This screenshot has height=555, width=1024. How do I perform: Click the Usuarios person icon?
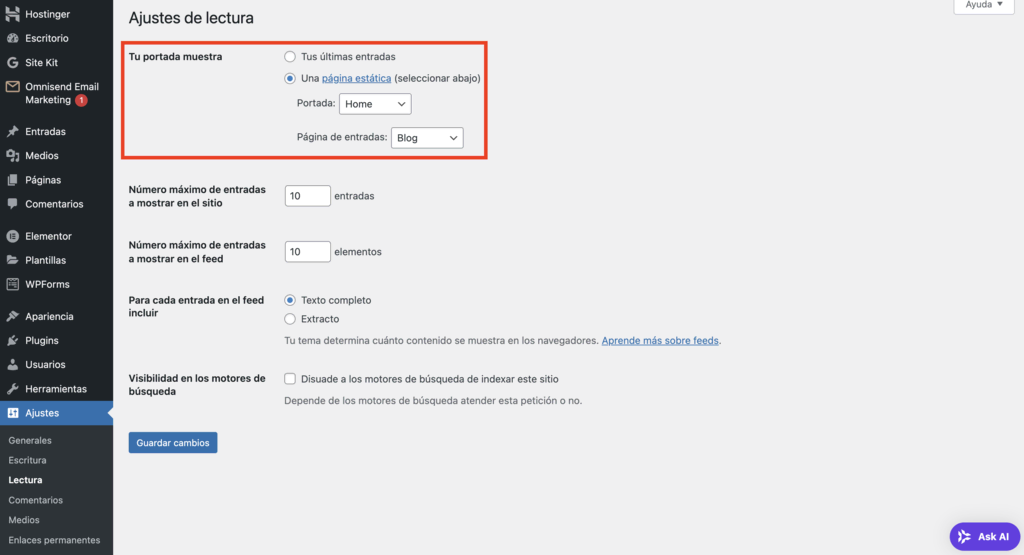pyautogui.click(x=12, y=364)
